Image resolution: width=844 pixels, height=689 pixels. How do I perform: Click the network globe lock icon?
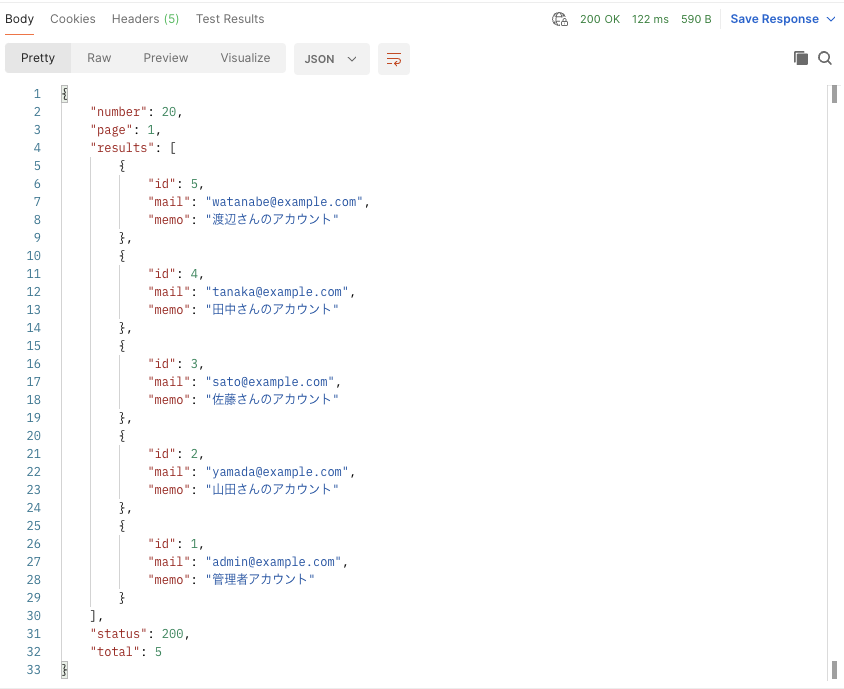coord(560,19)
